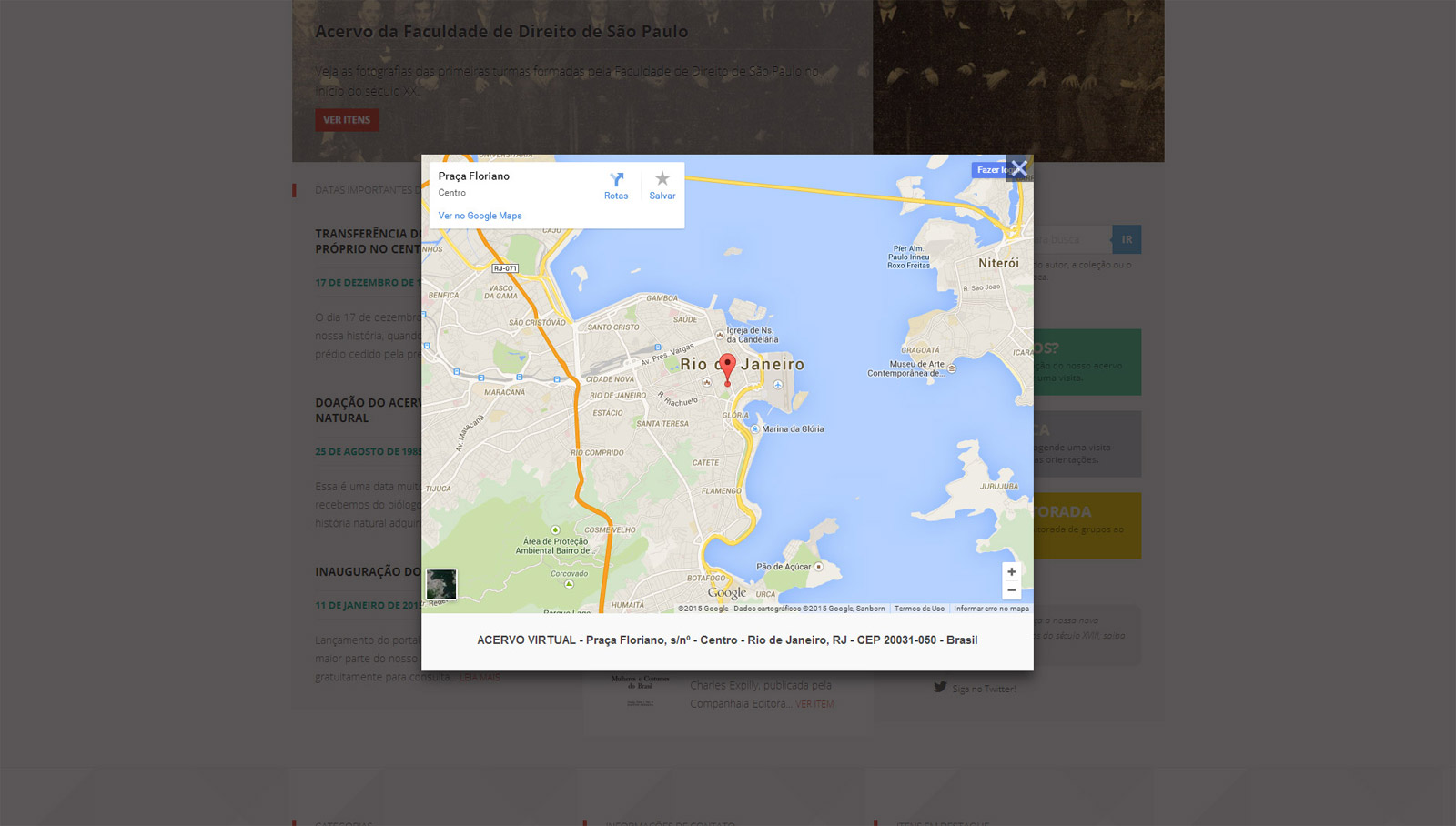Screen dimensions: 1456x826
Task: Select Marina da Glória marker
Action: click(755, 428)
